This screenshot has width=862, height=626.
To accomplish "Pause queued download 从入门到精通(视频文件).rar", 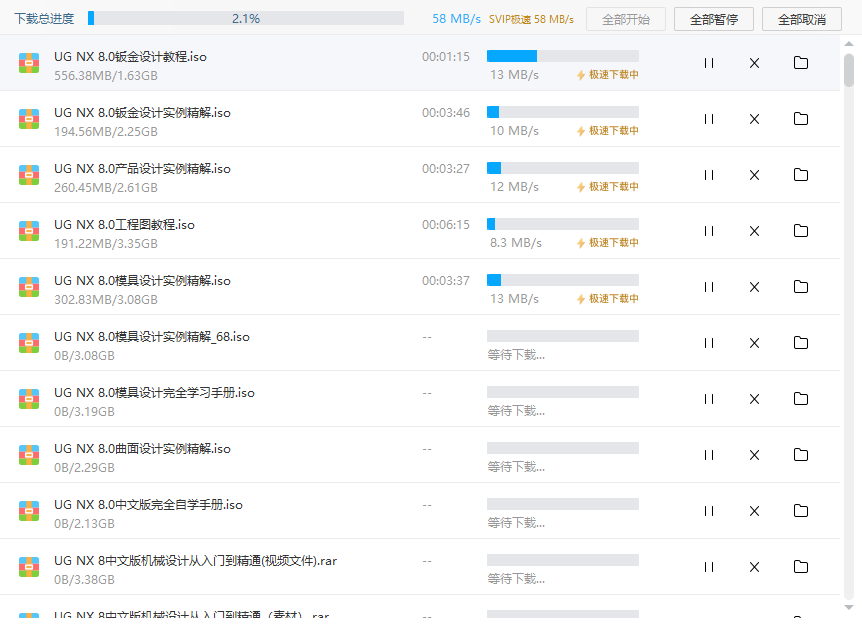I will point(709,568).
